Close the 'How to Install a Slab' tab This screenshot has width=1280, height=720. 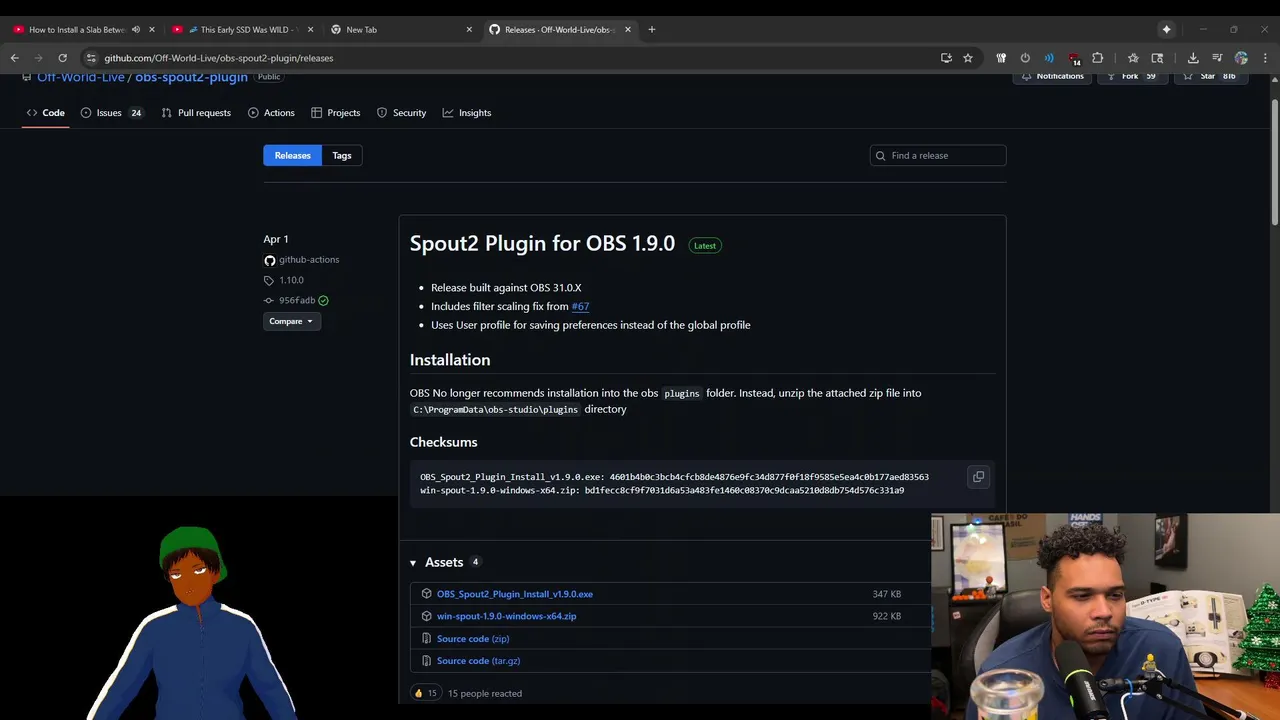pyautogui.click(x=152, y=29)
